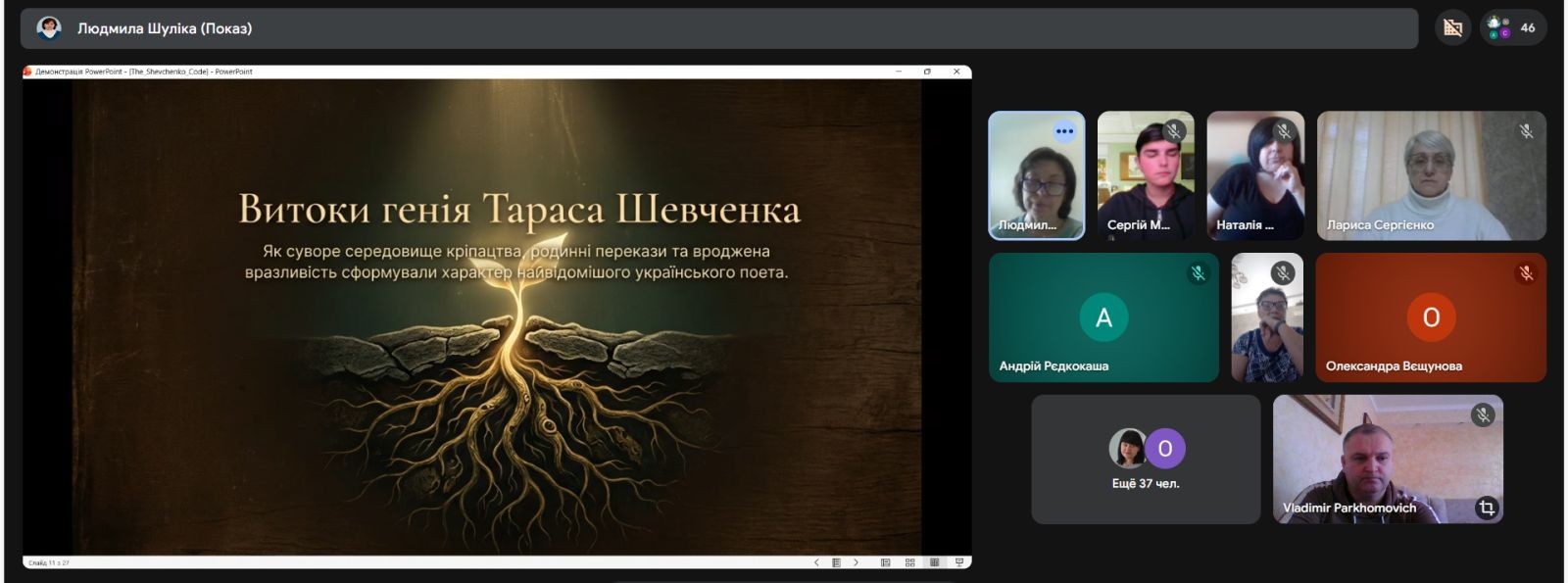
Task: Click the external-organization indicator icon at top right
Action: tap(1452, 27)
